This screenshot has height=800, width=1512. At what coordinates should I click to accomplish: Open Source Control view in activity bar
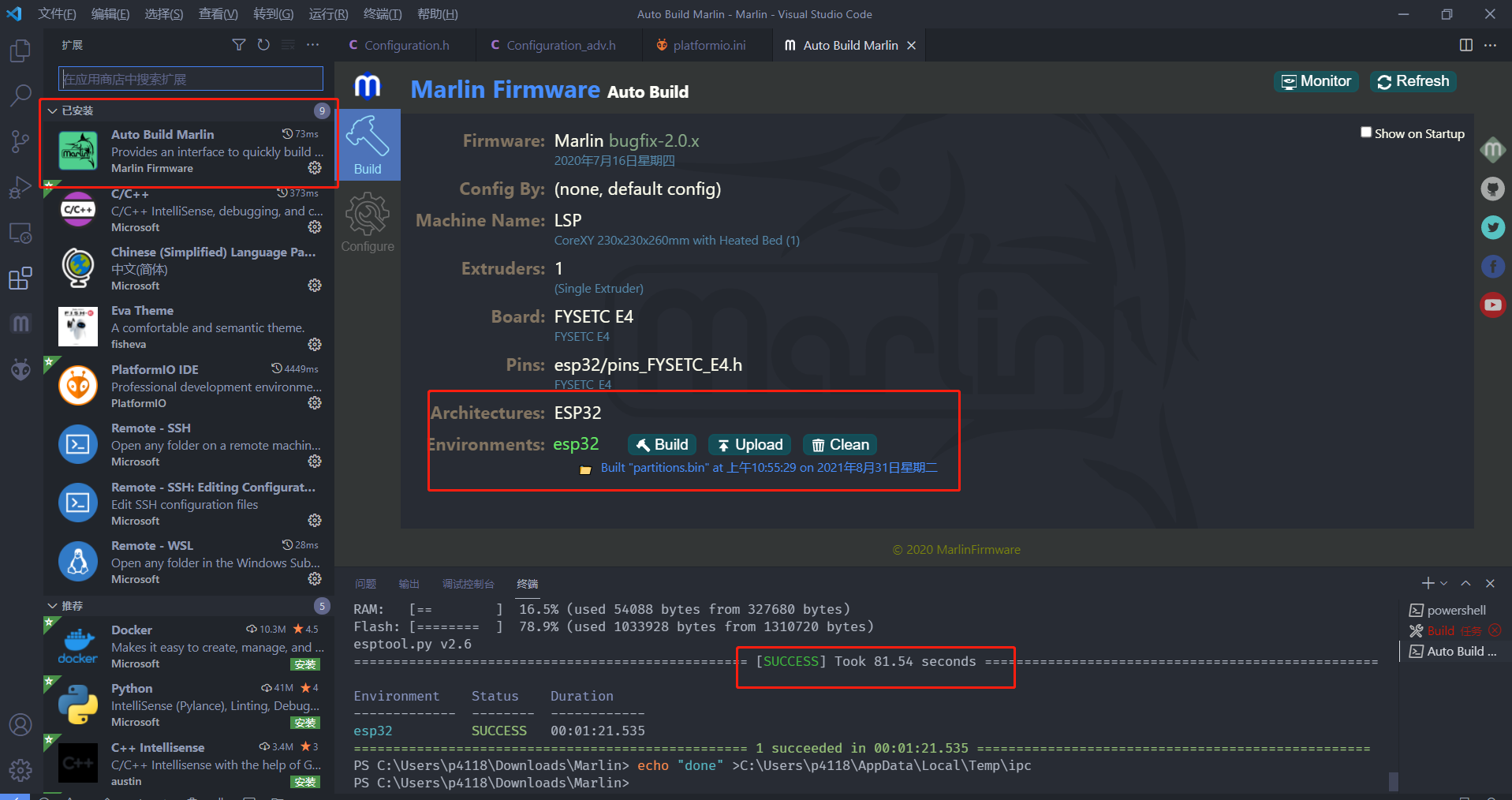[x=20, y=142]
